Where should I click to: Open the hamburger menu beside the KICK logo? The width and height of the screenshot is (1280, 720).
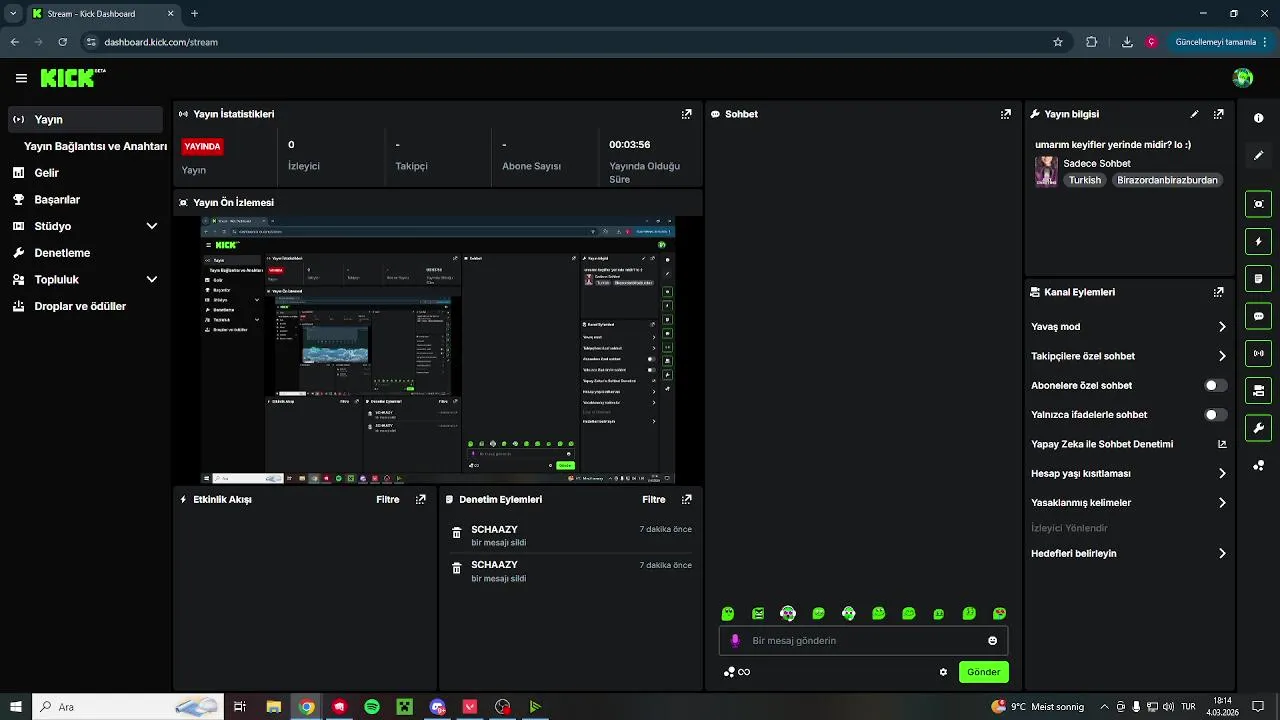(x=21, y=78)
